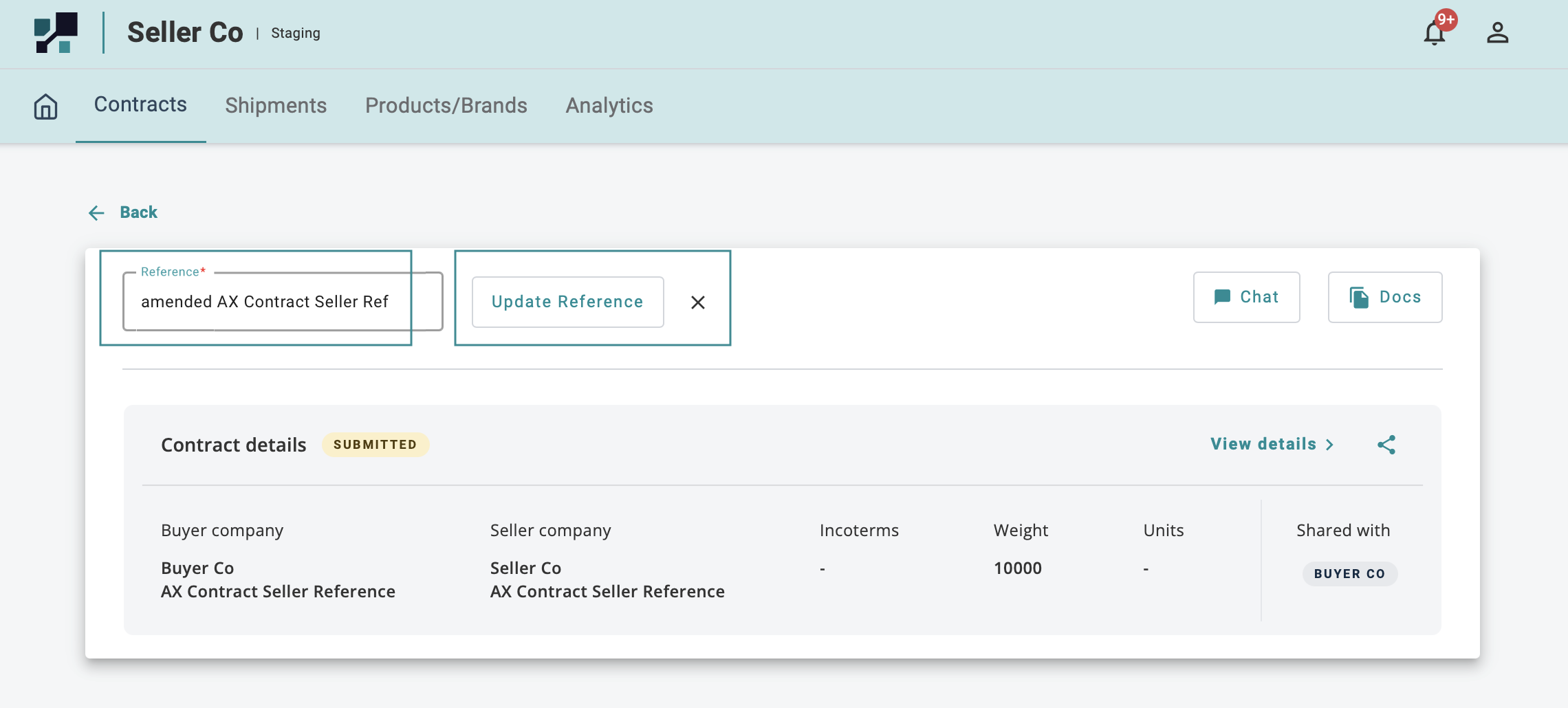The width and height of the screenshot is (1568, 708).
Task: Click the Seller Co logo icon
Action: pos(56,32)
